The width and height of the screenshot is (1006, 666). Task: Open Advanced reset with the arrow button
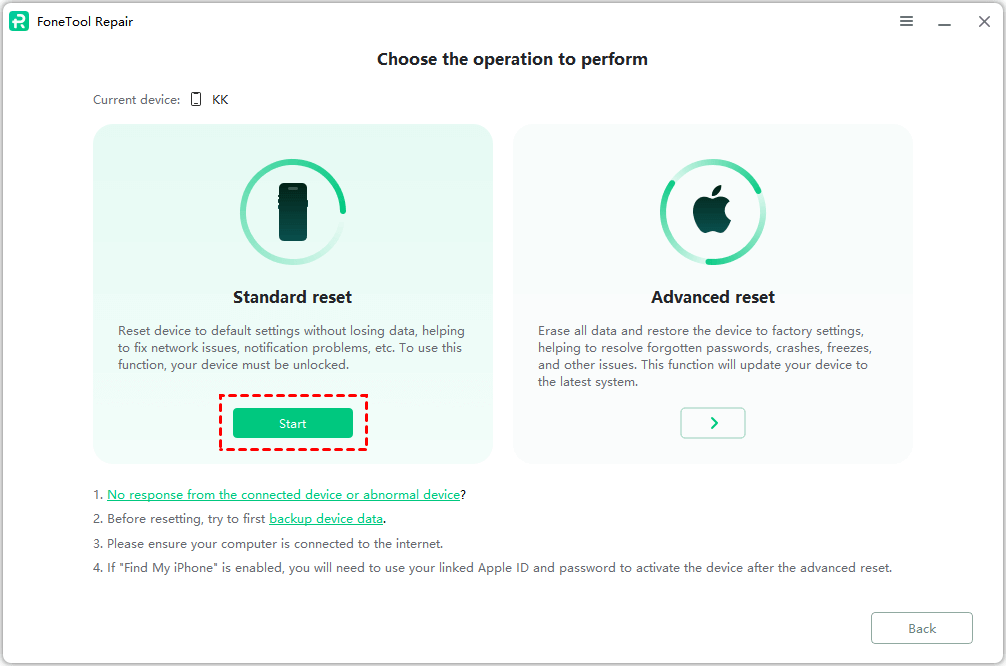tap(713, 423)
